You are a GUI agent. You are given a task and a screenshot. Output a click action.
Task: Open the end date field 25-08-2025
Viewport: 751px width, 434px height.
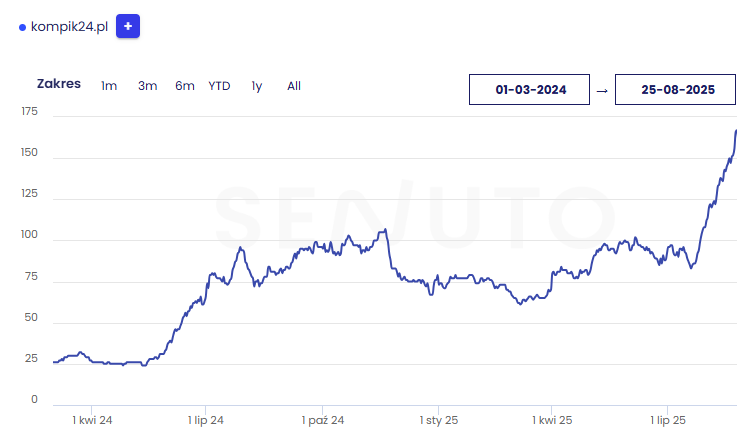(x=675, y=90)
